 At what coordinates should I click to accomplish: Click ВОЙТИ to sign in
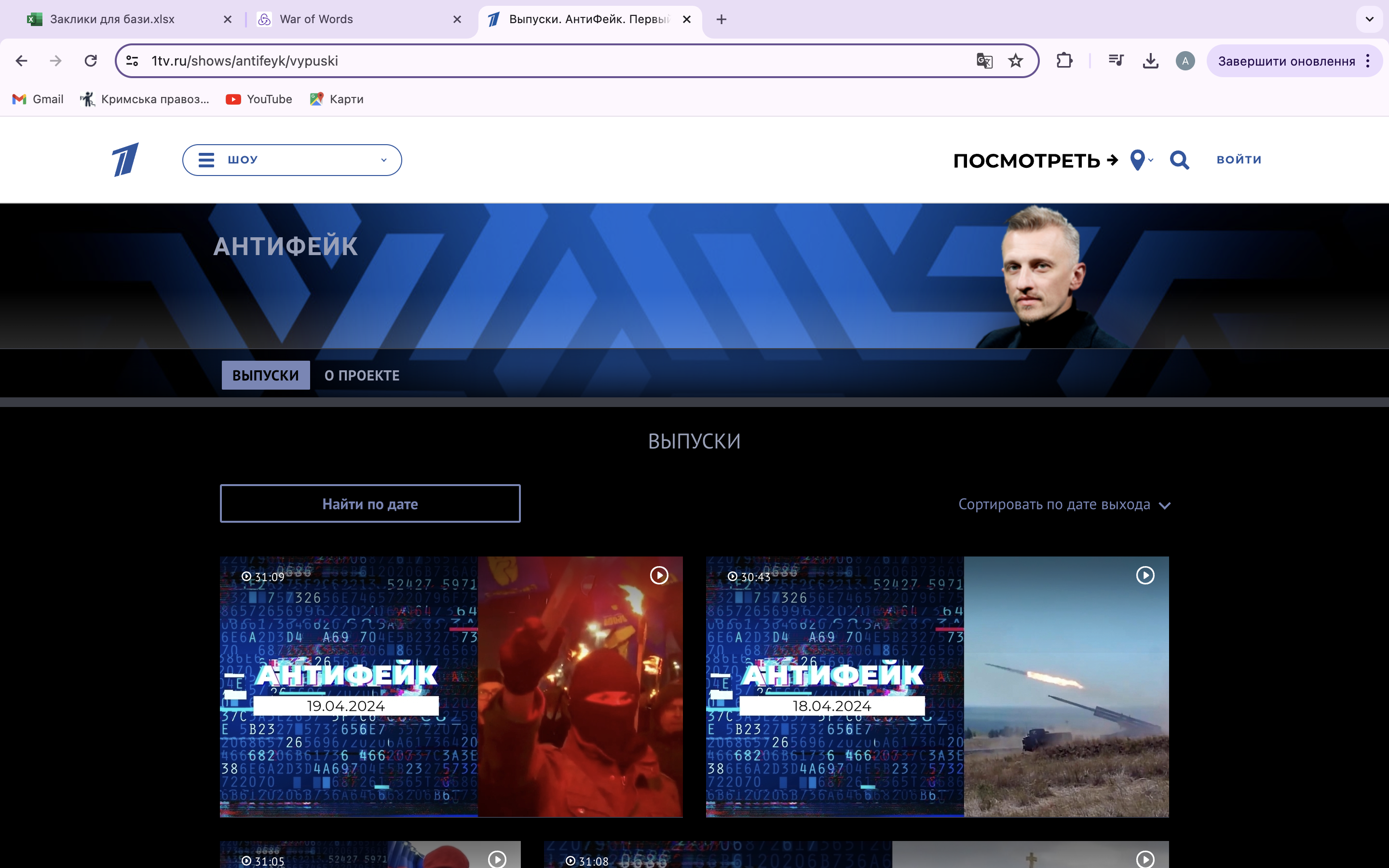point(1239,160)
